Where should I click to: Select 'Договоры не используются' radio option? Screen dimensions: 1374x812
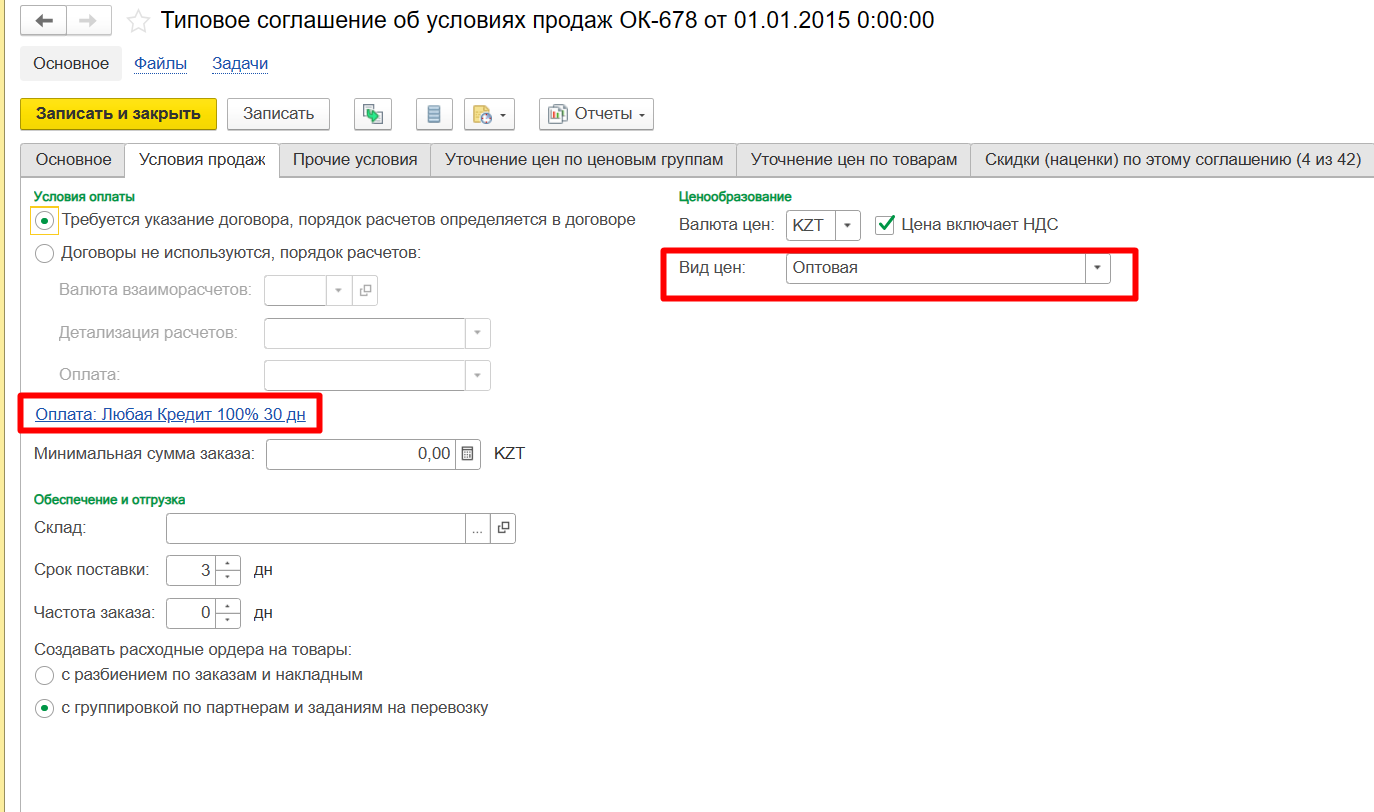click(44, 254)
